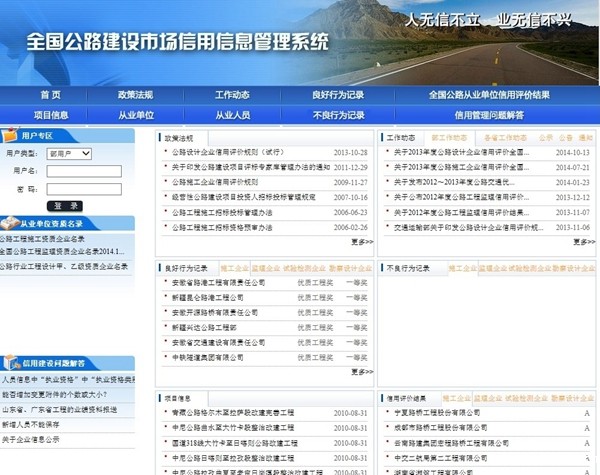Go to 政策法规 navigation item

135,95
